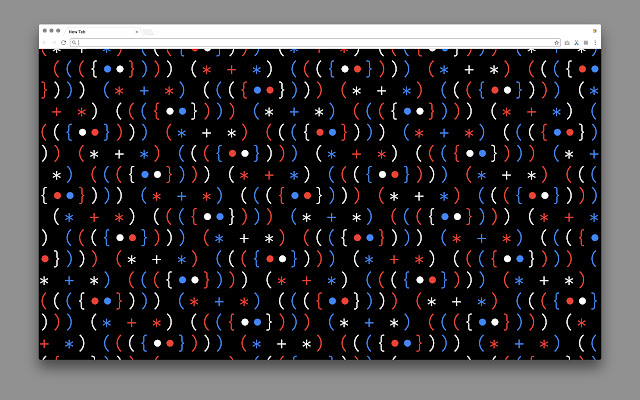Open the three-dot browser menu
The width and height of the screenshot is (640, 400).
(595, 42)
